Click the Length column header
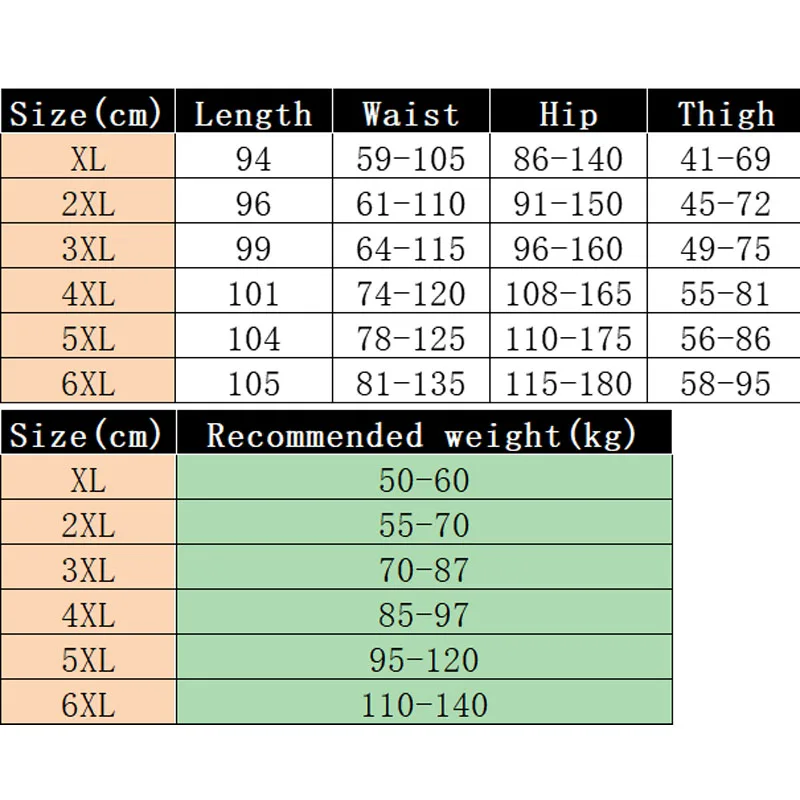The image size is (800, 800). click(x=254, y=111)
